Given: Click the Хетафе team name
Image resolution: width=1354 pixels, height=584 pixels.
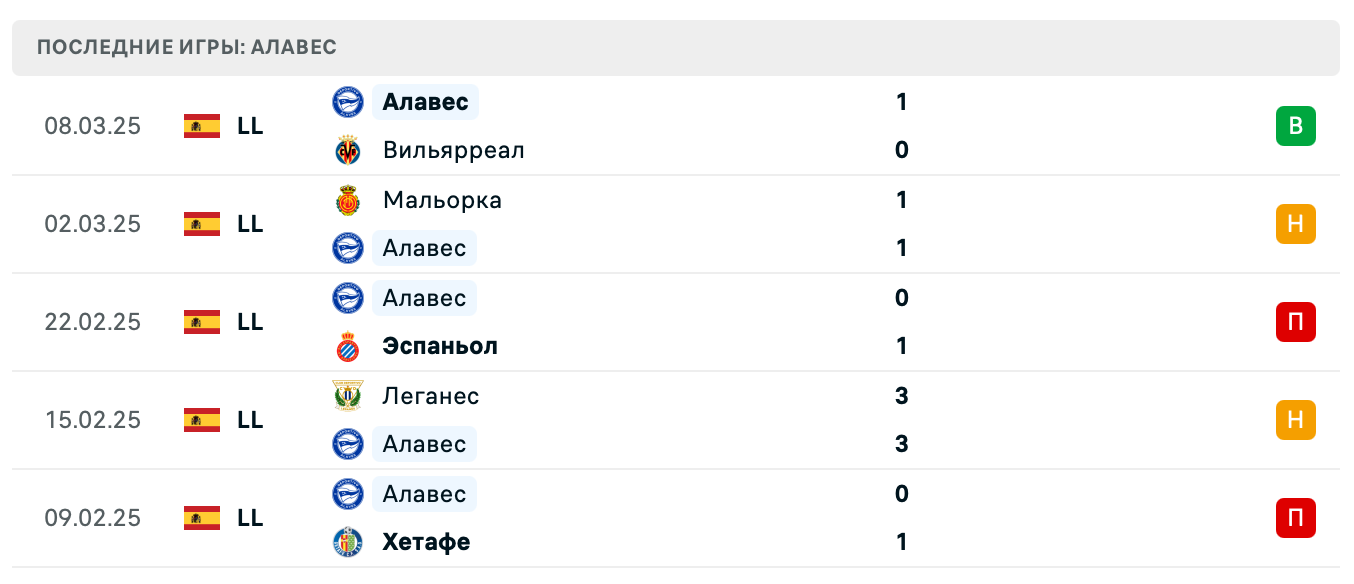Looking at the screenshot, I should [426, 541].
